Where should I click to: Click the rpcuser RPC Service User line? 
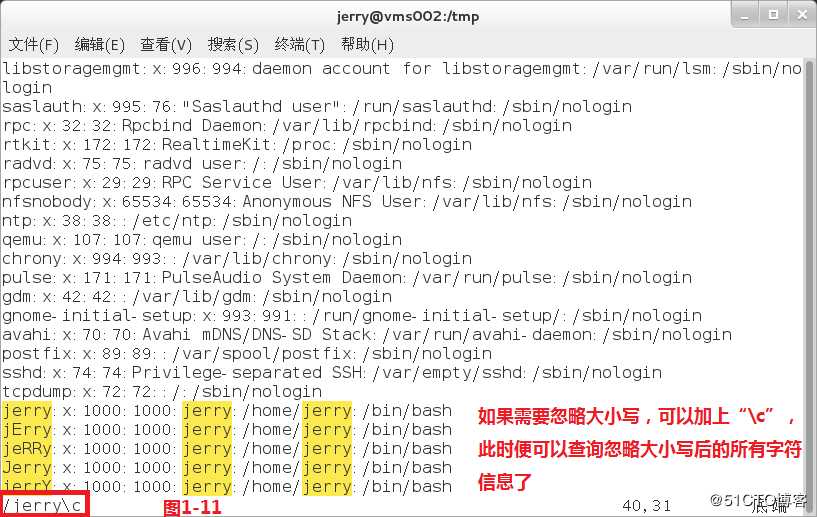pyautogui.click(x=297, y=182)
